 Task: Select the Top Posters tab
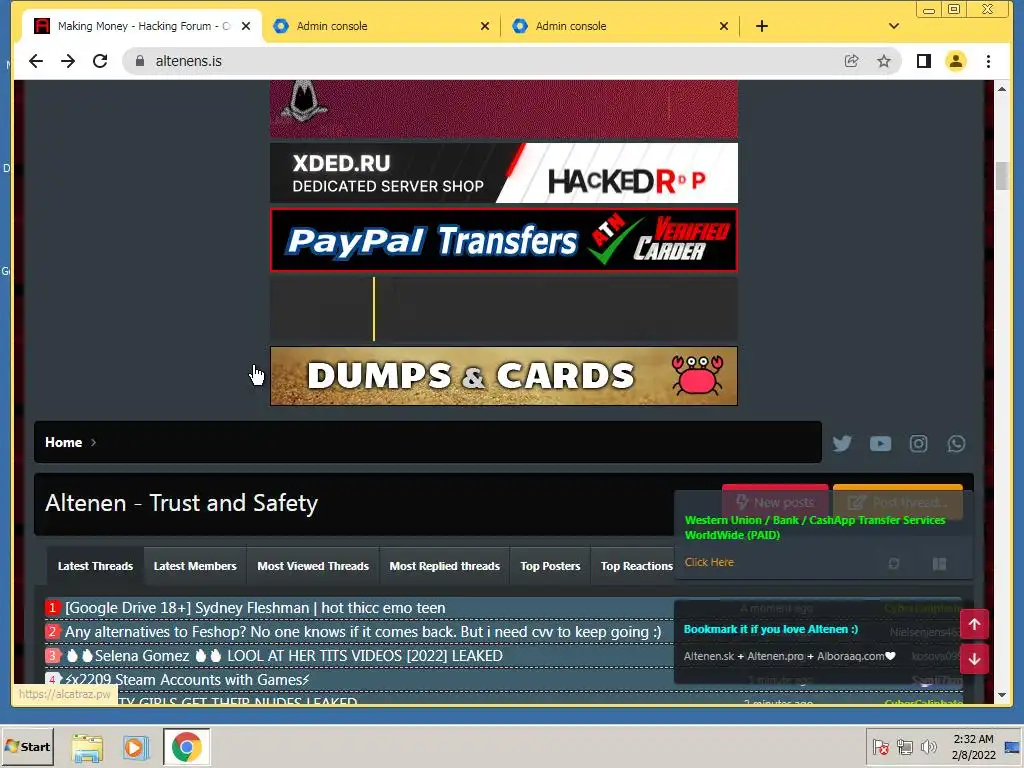550,566
